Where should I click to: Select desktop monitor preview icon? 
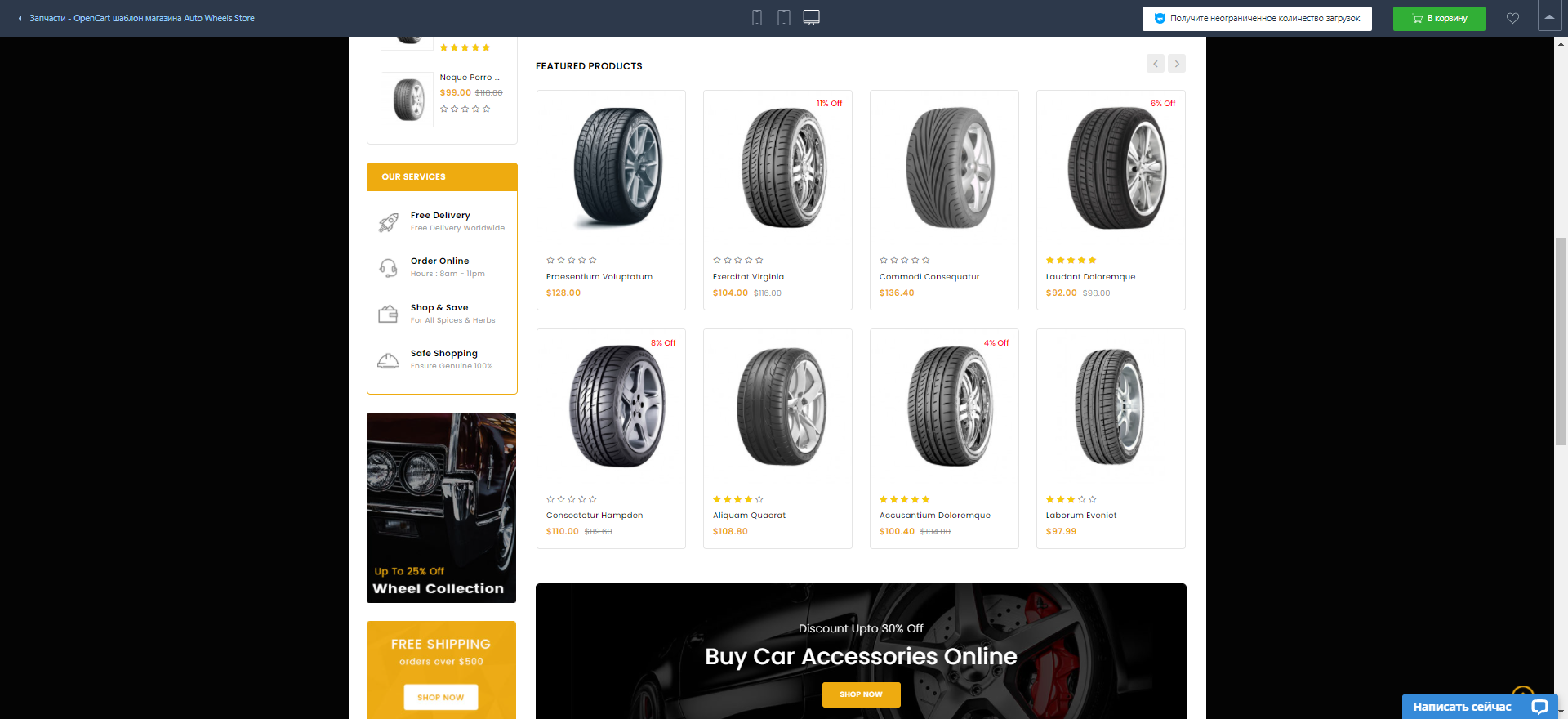pyautogui.click(x=811, y=18)
